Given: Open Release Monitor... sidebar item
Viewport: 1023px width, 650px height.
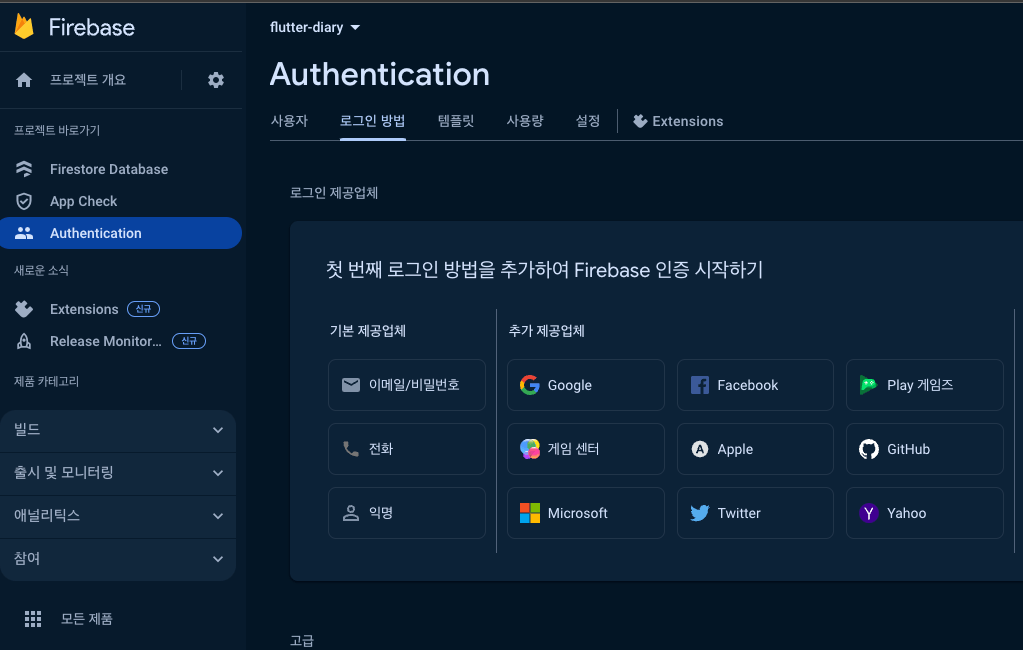Looking at the screenshot, I should click(106, 341).
